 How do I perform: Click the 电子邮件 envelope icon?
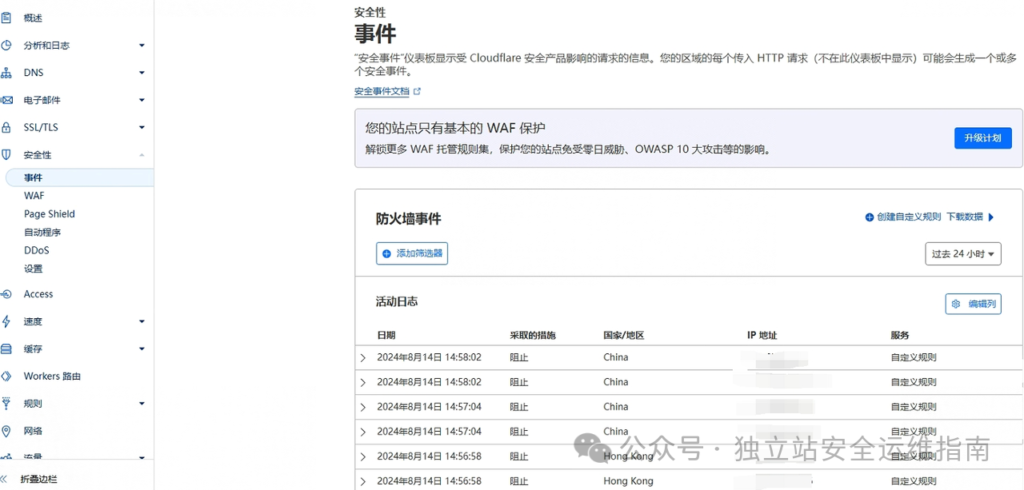6,101
